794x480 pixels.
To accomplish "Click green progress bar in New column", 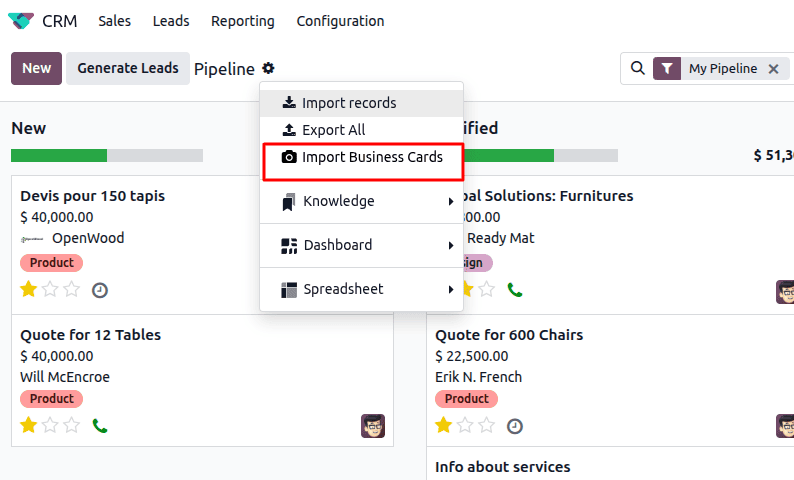I will click(58, 156).
